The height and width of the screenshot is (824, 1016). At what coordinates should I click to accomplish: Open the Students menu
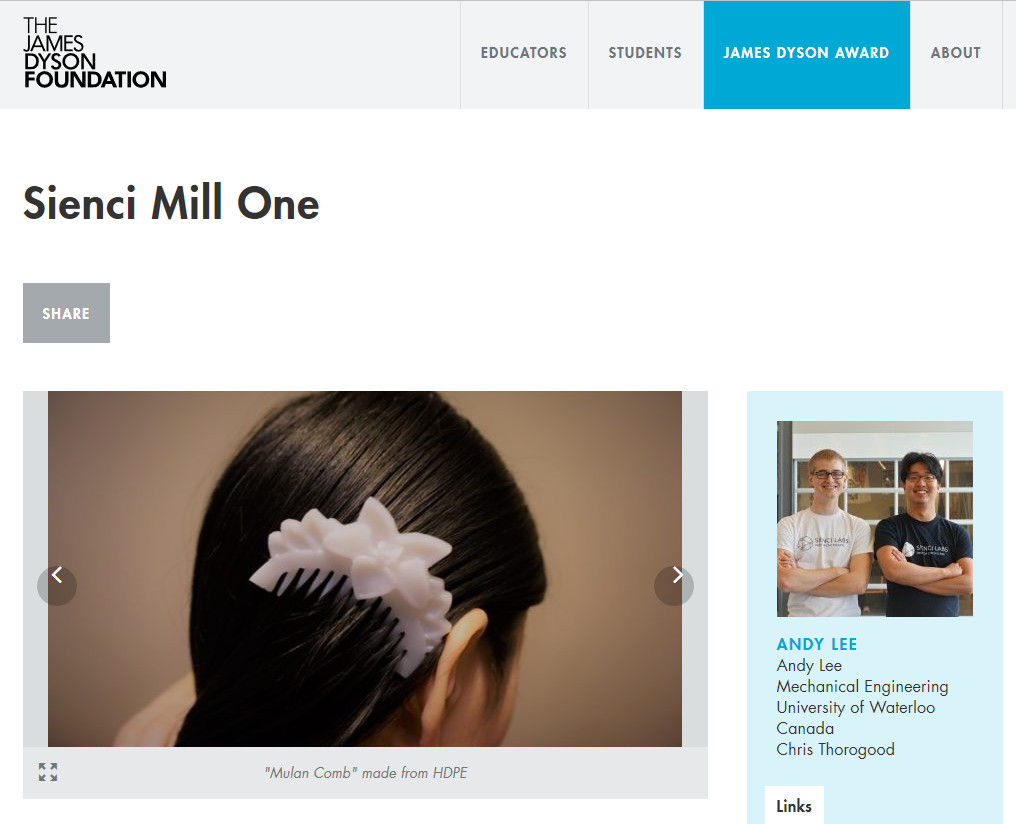point(645,54)
